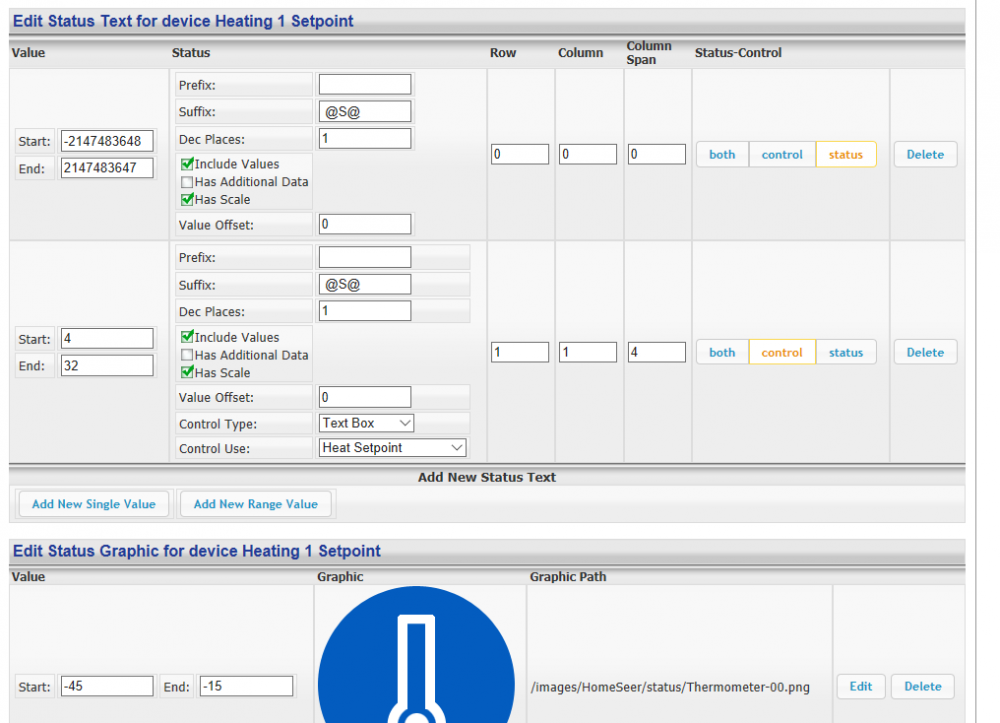Click the Start field with value -45
This screenshot has width=1000, height=723.
tap(106, 687)
